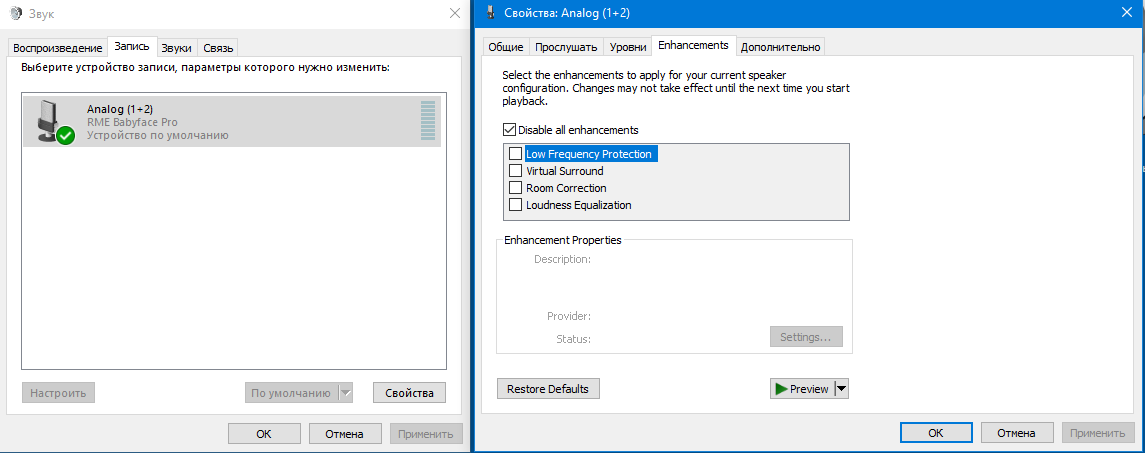
Task: Tick the Room Correction checkbox
Action: pos(516,188)
